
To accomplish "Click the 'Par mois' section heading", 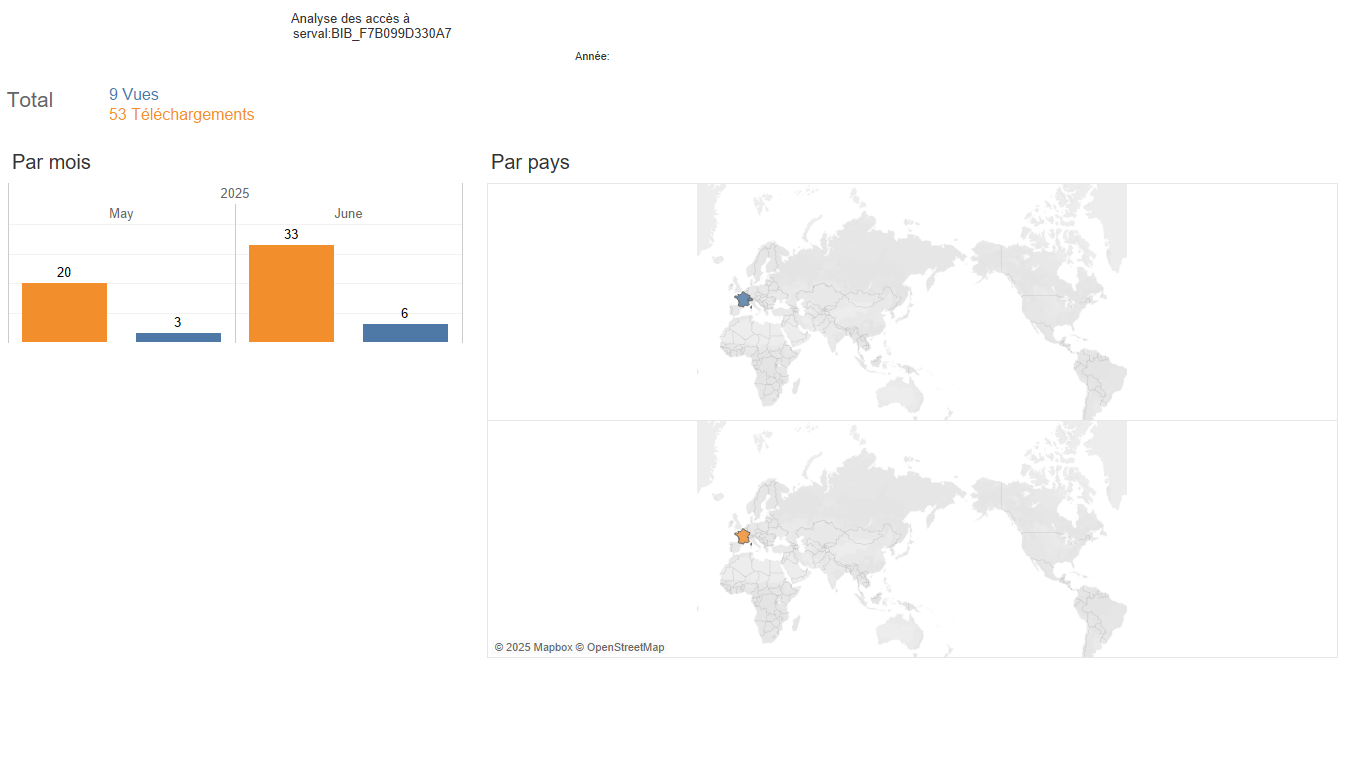I will tap(51, 162).
